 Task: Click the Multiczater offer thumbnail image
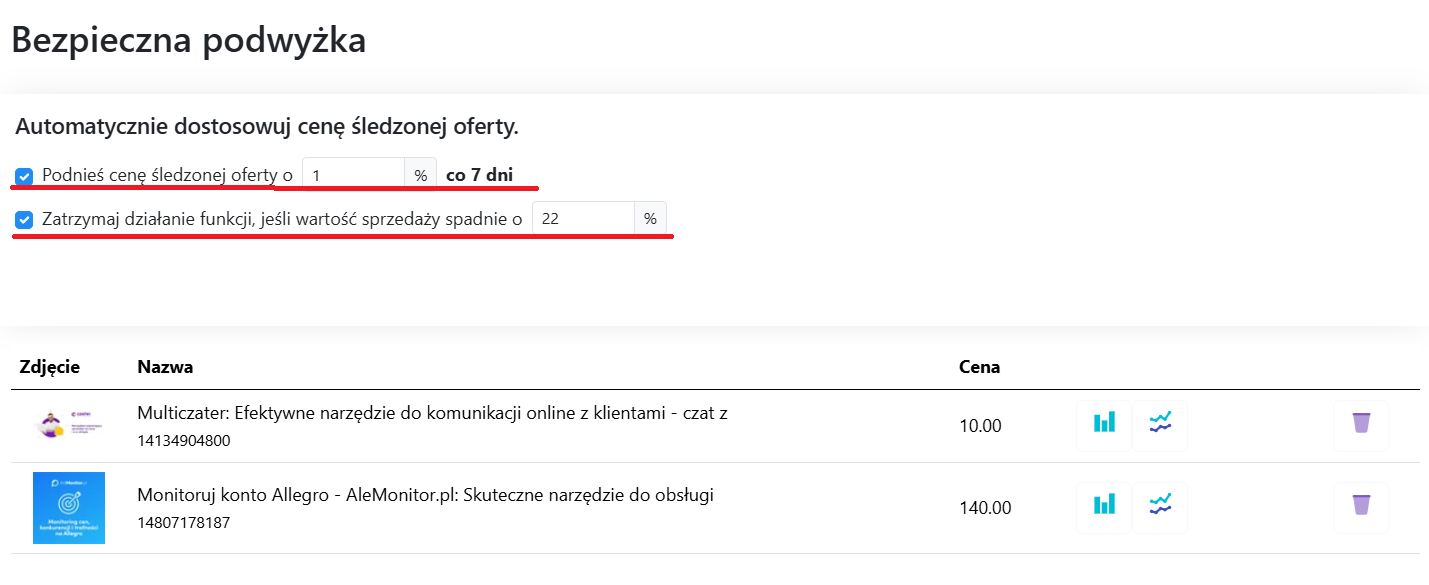(69, 426)
